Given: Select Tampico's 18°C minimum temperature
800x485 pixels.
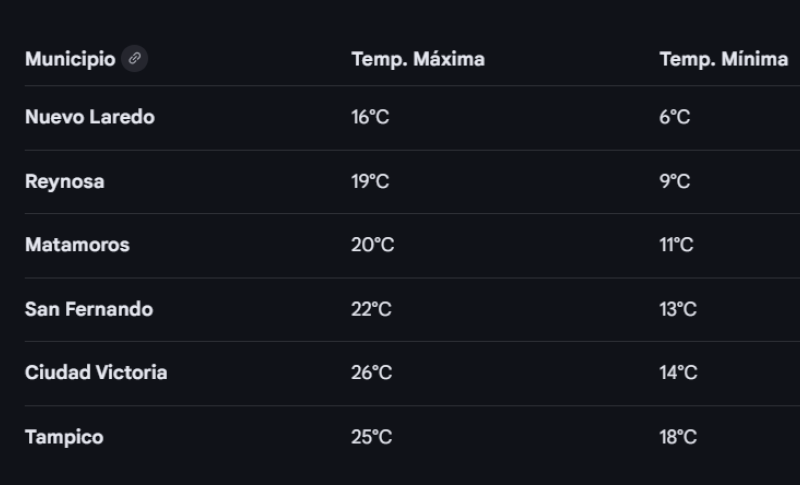Looking at the screenshot, I should 678,437.
